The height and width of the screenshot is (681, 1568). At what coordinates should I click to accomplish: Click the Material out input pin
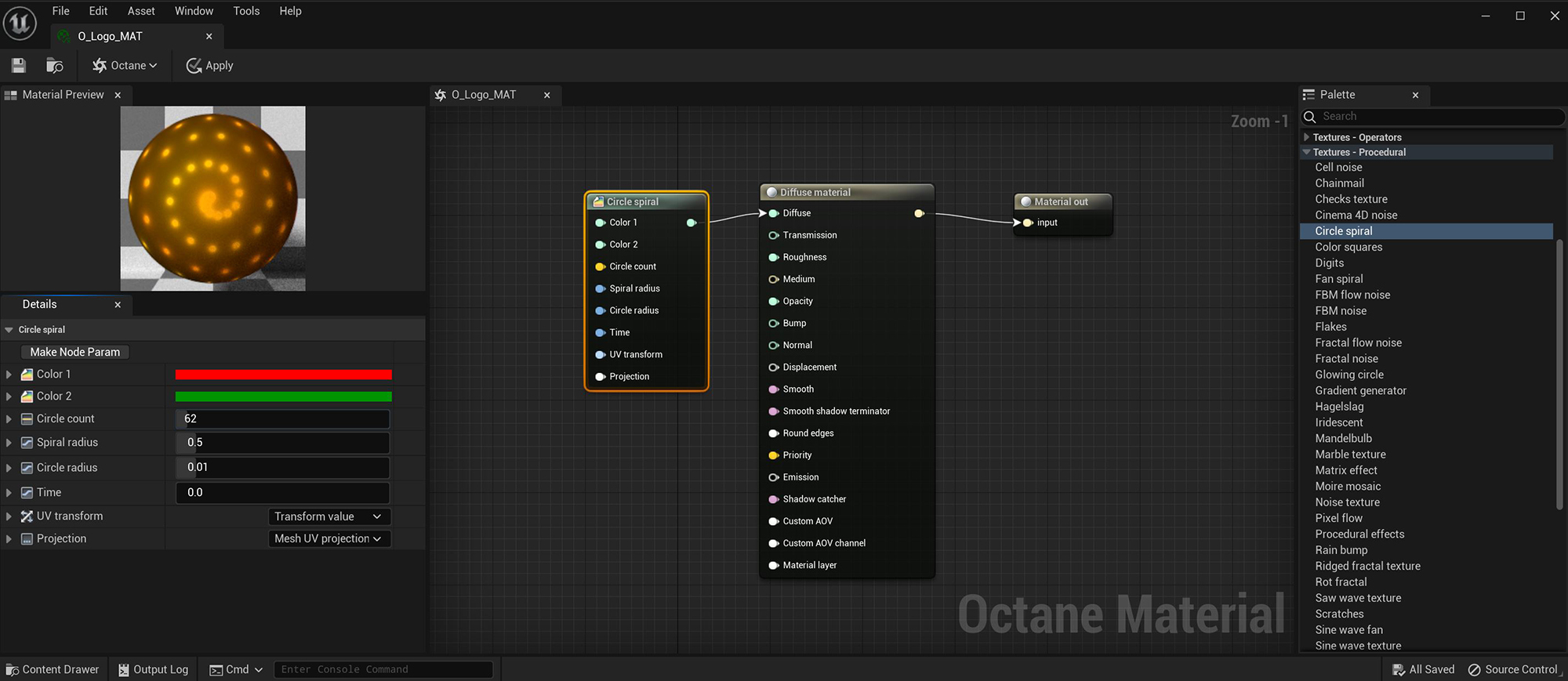1028,223
